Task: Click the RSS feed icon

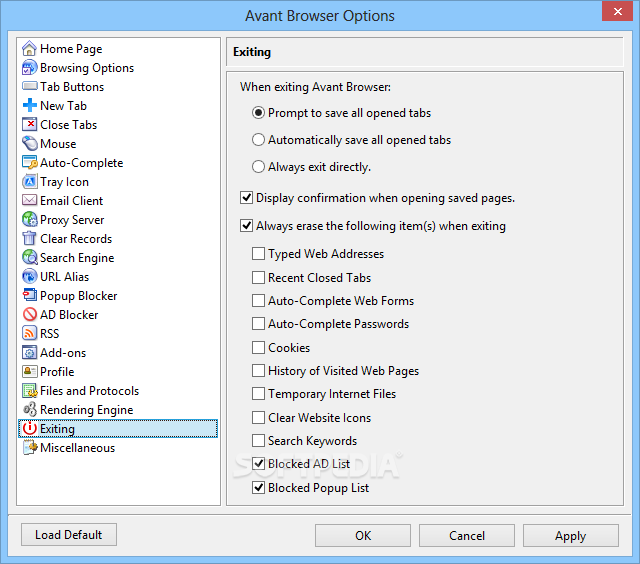Action: 29,333
